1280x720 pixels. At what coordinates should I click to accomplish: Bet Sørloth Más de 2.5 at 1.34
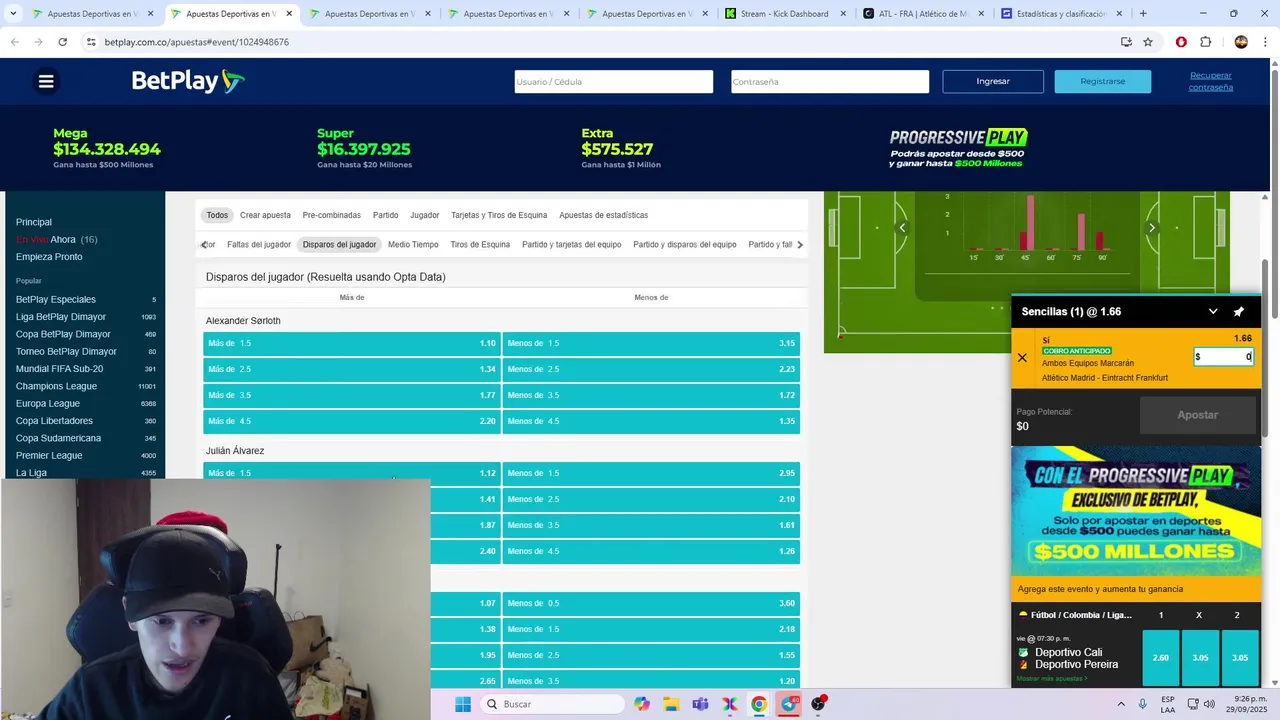click(x=352, y=369)
